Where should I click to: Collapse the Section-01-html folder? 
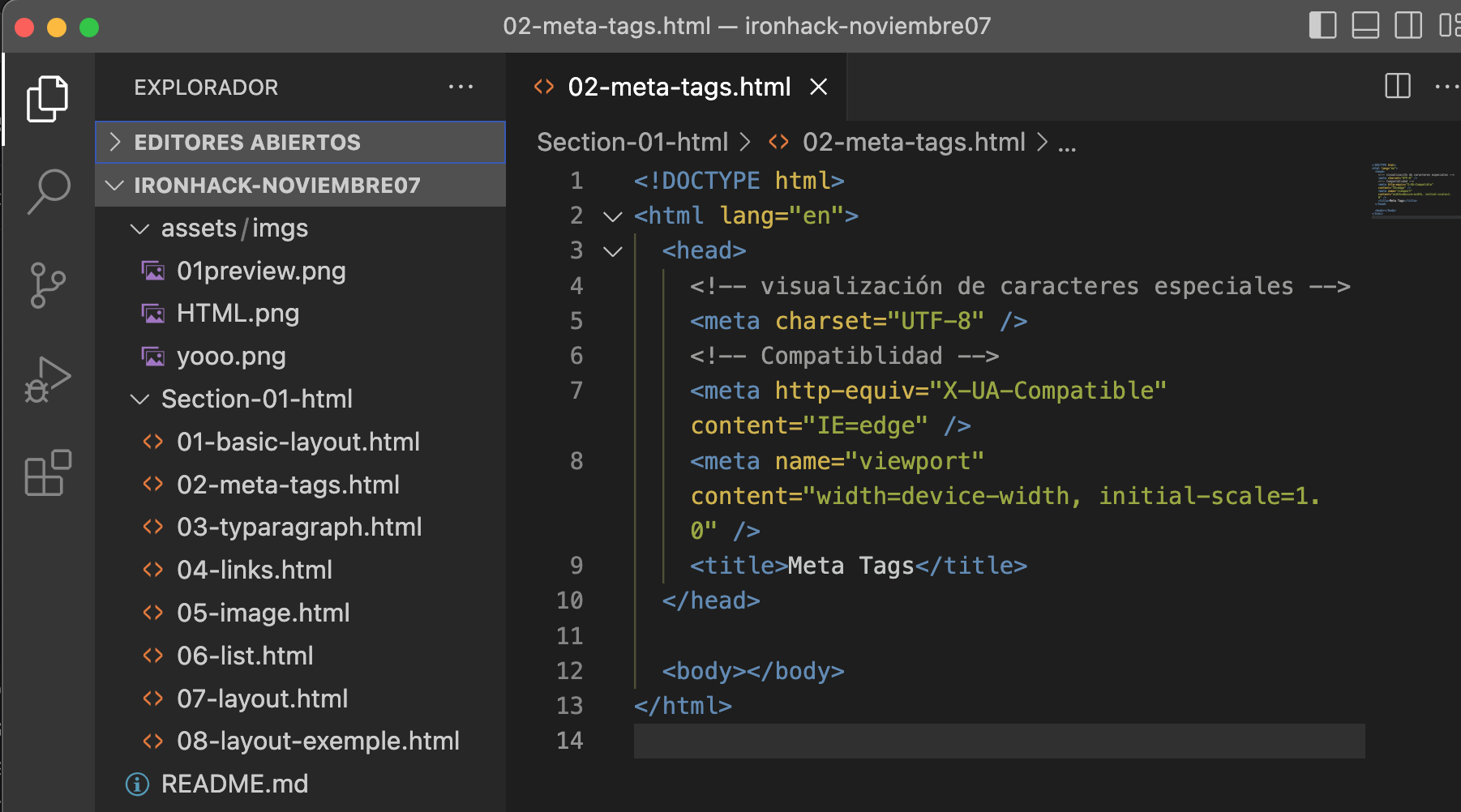point(139,400)
